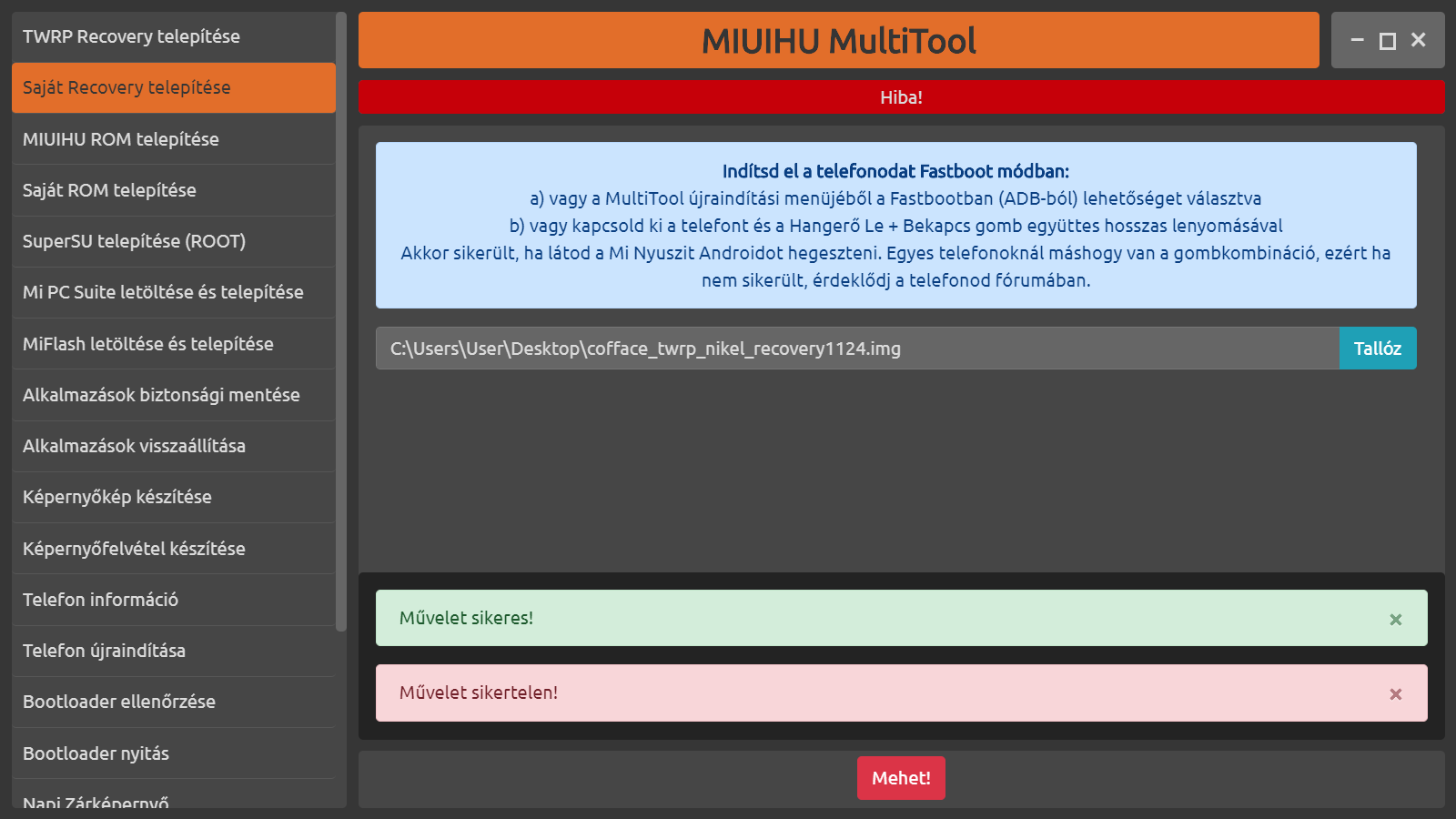Image resolution: width=1456 pixels, height=819 pixels.
Task: Click the blue Fastboot instructions box
Action: (896, 225)
